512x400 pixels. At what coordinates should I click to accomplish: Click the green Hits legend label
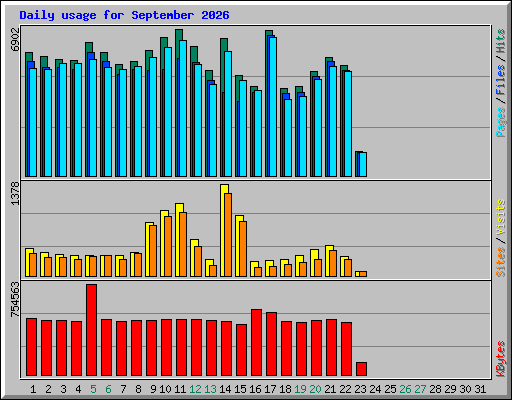(x=501, y=41)
